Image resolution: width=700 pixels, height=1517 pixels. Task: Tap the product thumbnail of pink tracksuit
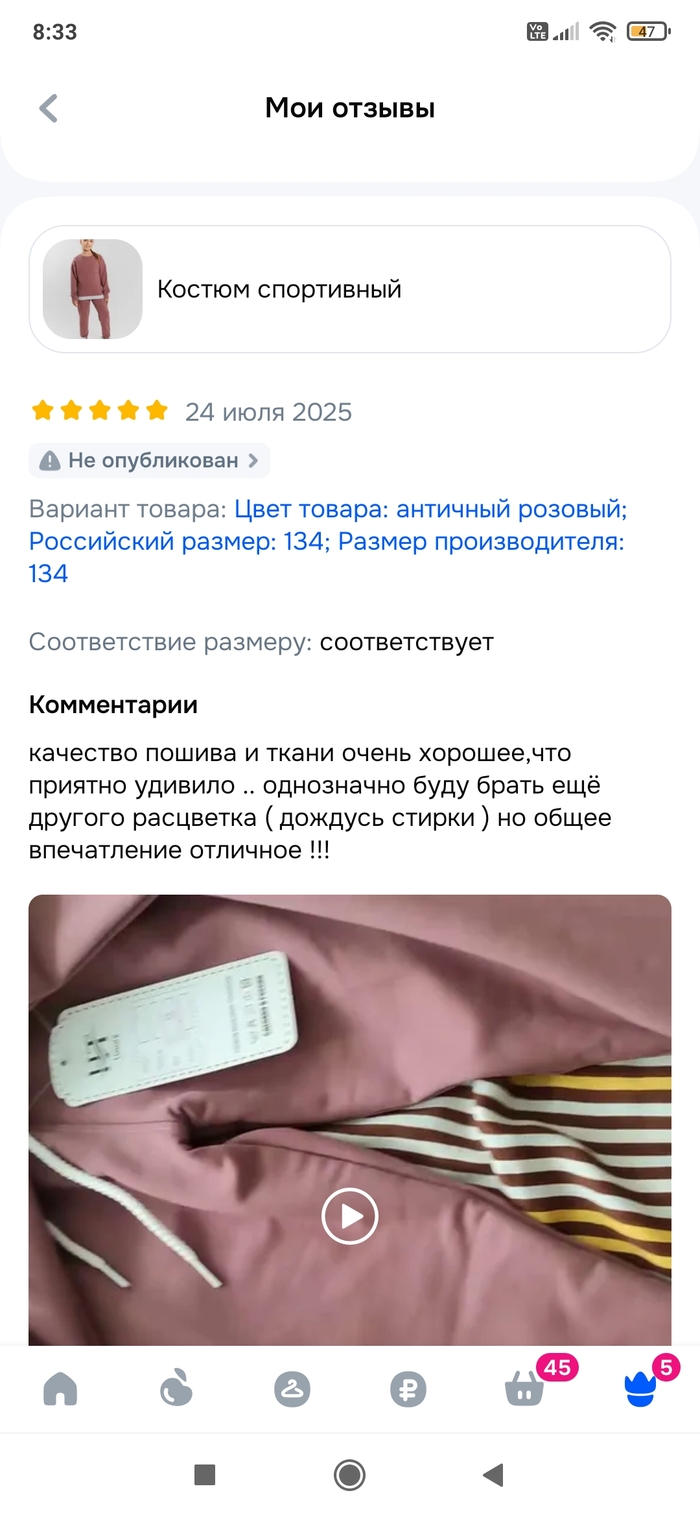click(93, 289)
